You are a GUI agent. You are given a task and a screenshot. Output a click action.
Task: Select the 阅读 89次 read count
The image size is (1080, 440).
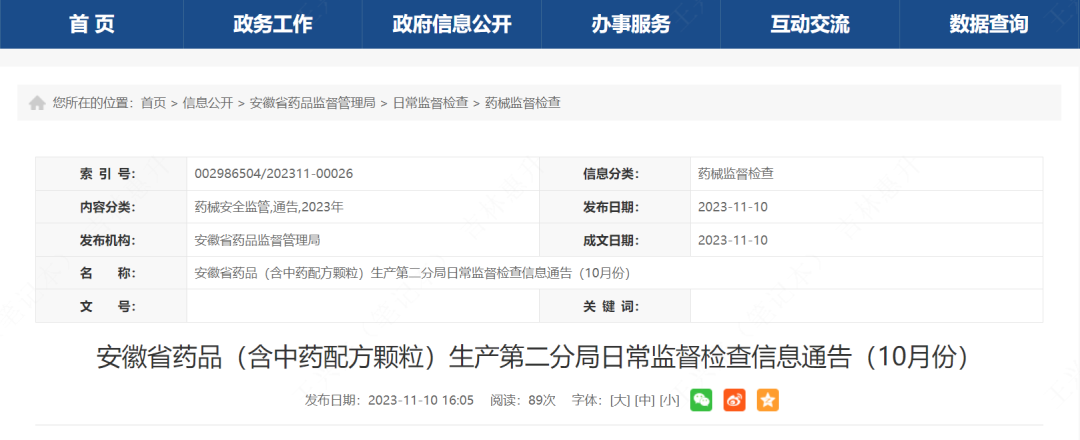[x=523, y=401]
